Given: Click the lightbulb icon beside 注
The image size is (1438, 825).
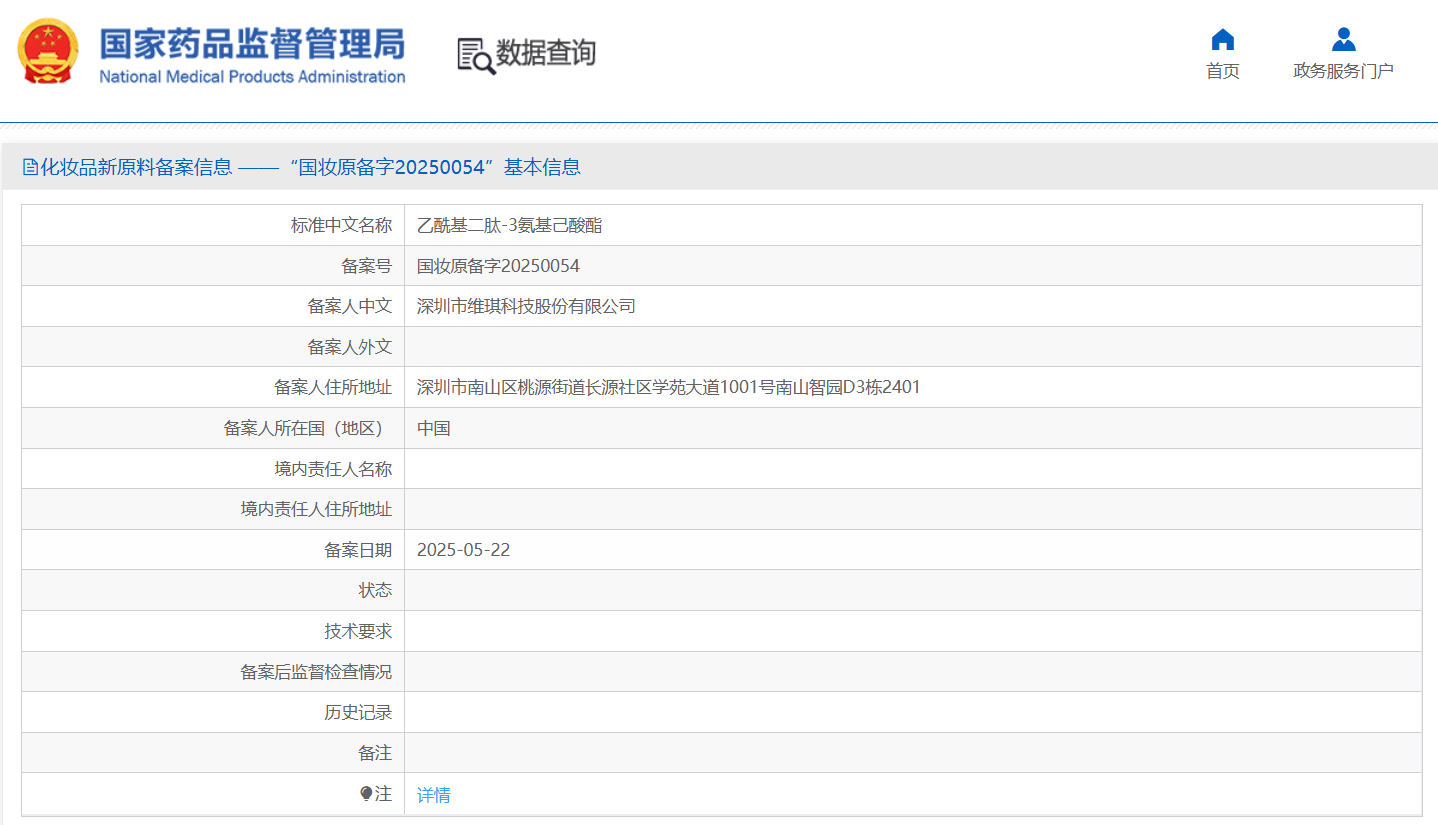Looking at the screenshot, I should click(x=366, y=794).
